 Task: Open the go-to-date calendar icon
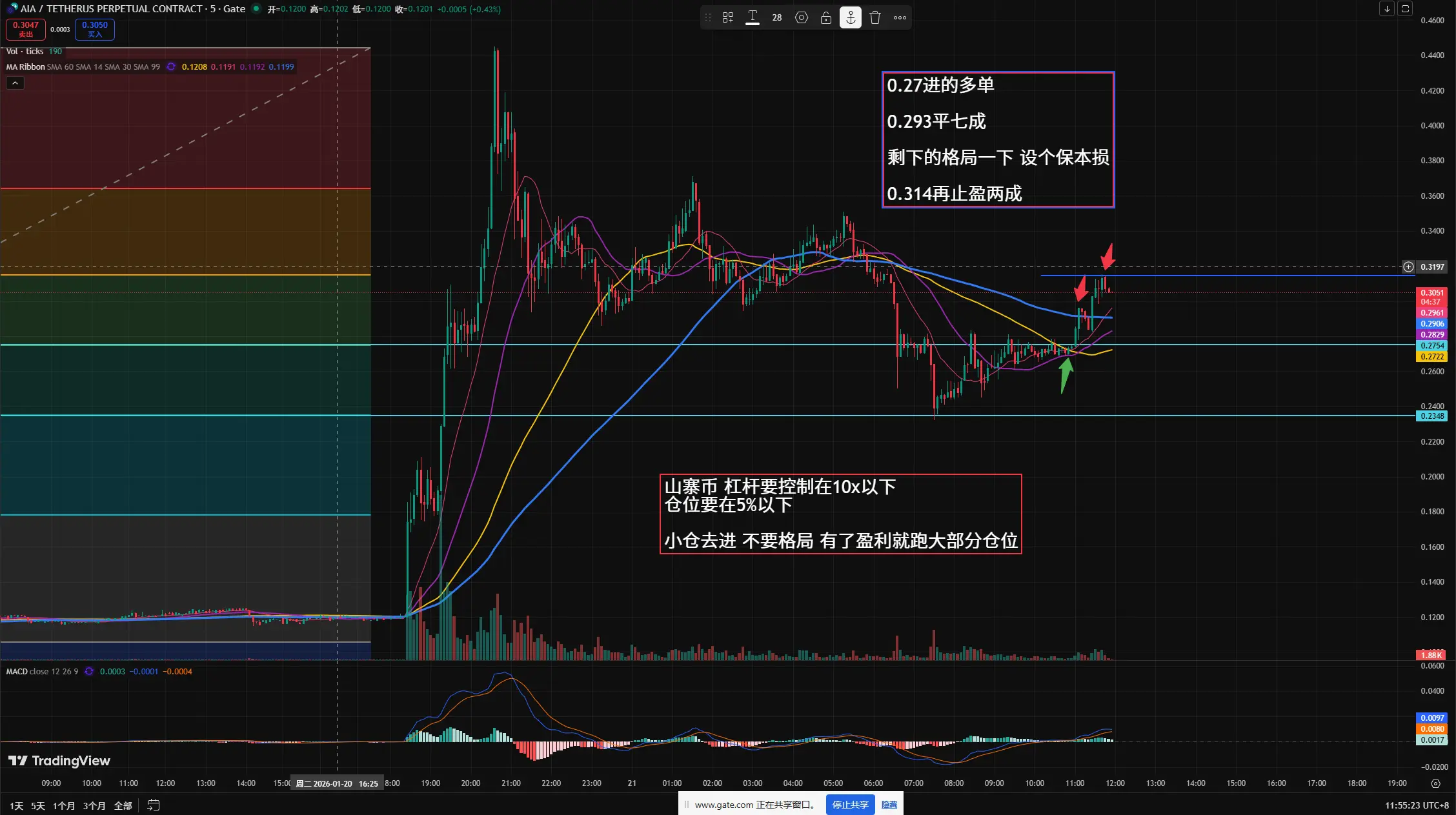pos(153,805)
